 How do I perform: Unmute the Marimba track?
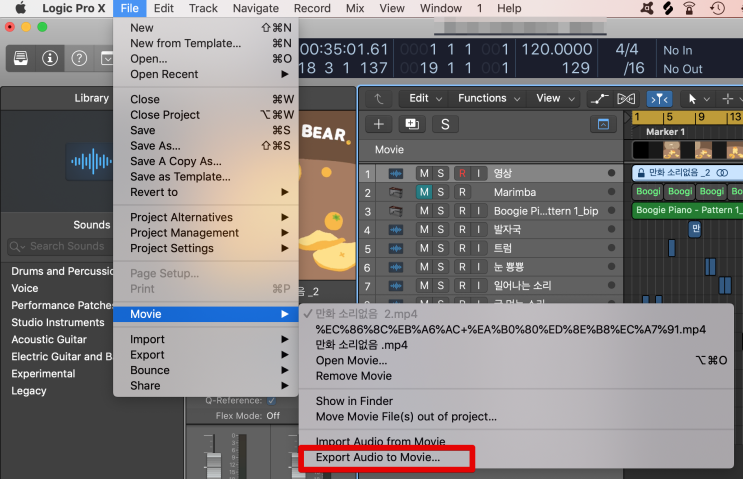(x=424, y=192)
